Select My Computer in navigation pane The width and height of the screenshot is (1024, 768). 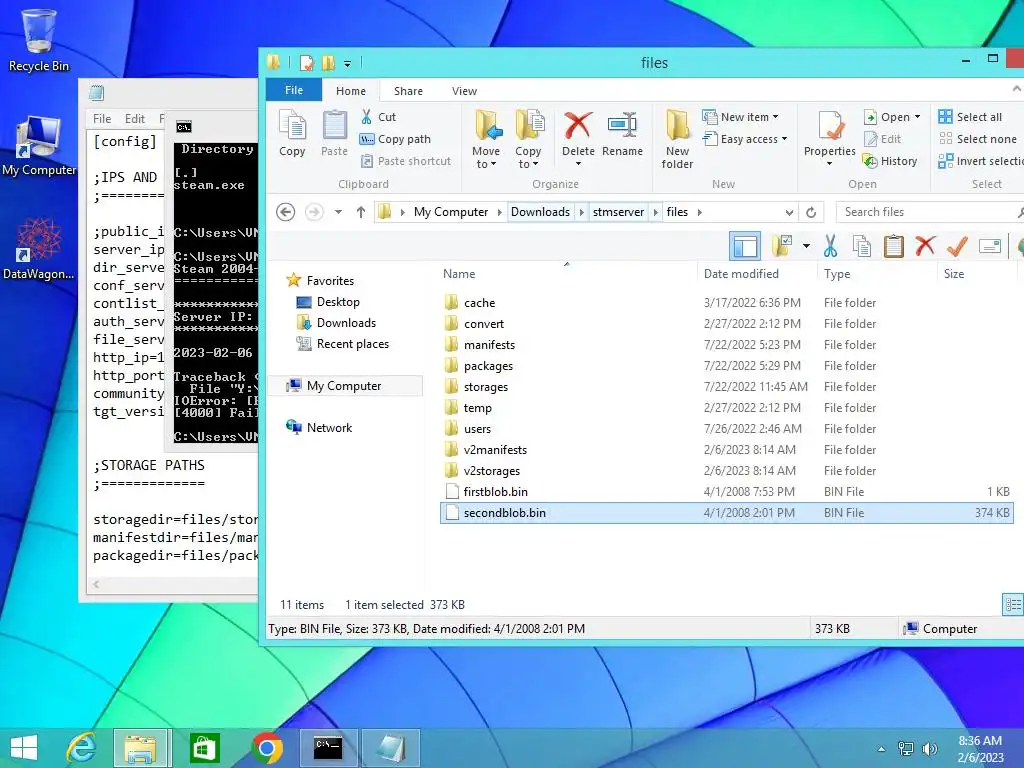point(344,386)
